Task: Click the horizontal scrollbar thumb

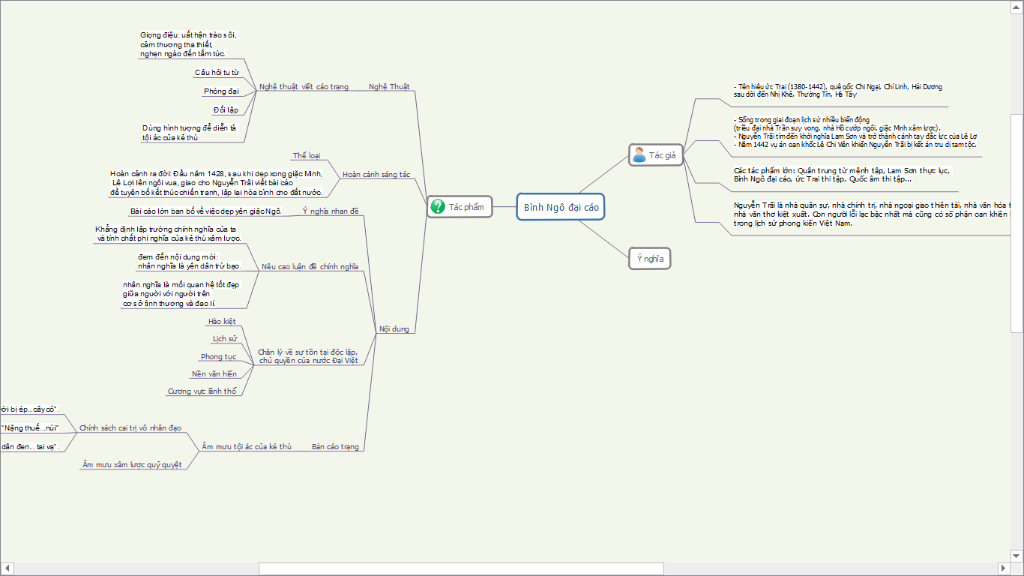Action: (461, 569)
